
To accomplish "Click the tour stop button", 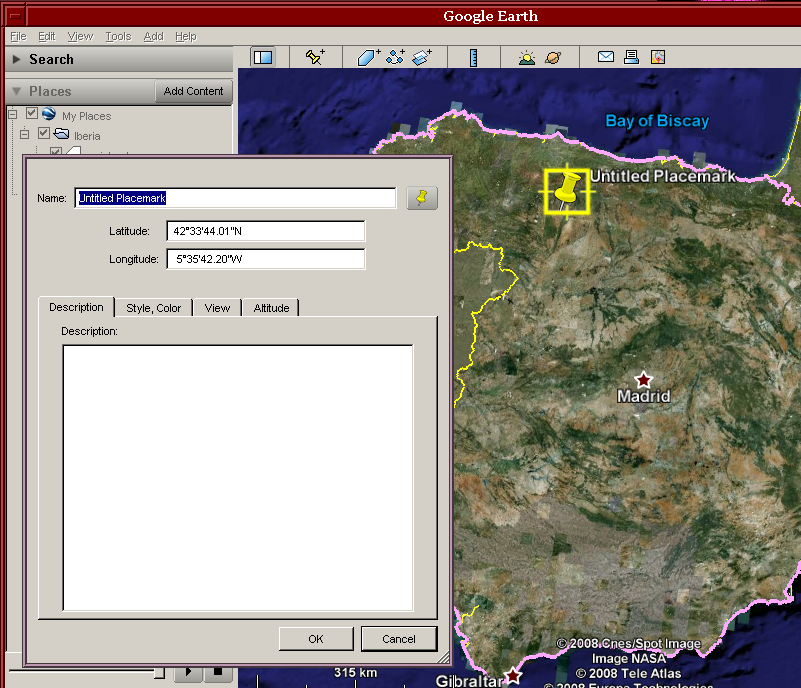I will pyautogui.click(x=218, y=672).
